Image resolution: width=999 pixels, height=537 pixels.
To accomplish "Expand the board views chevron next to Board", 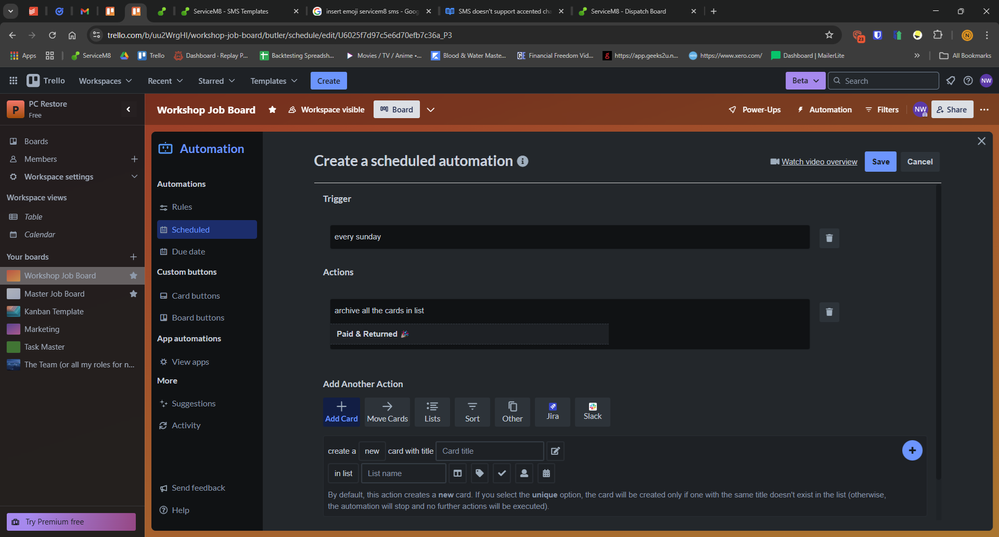I will [x=431, y=110].
